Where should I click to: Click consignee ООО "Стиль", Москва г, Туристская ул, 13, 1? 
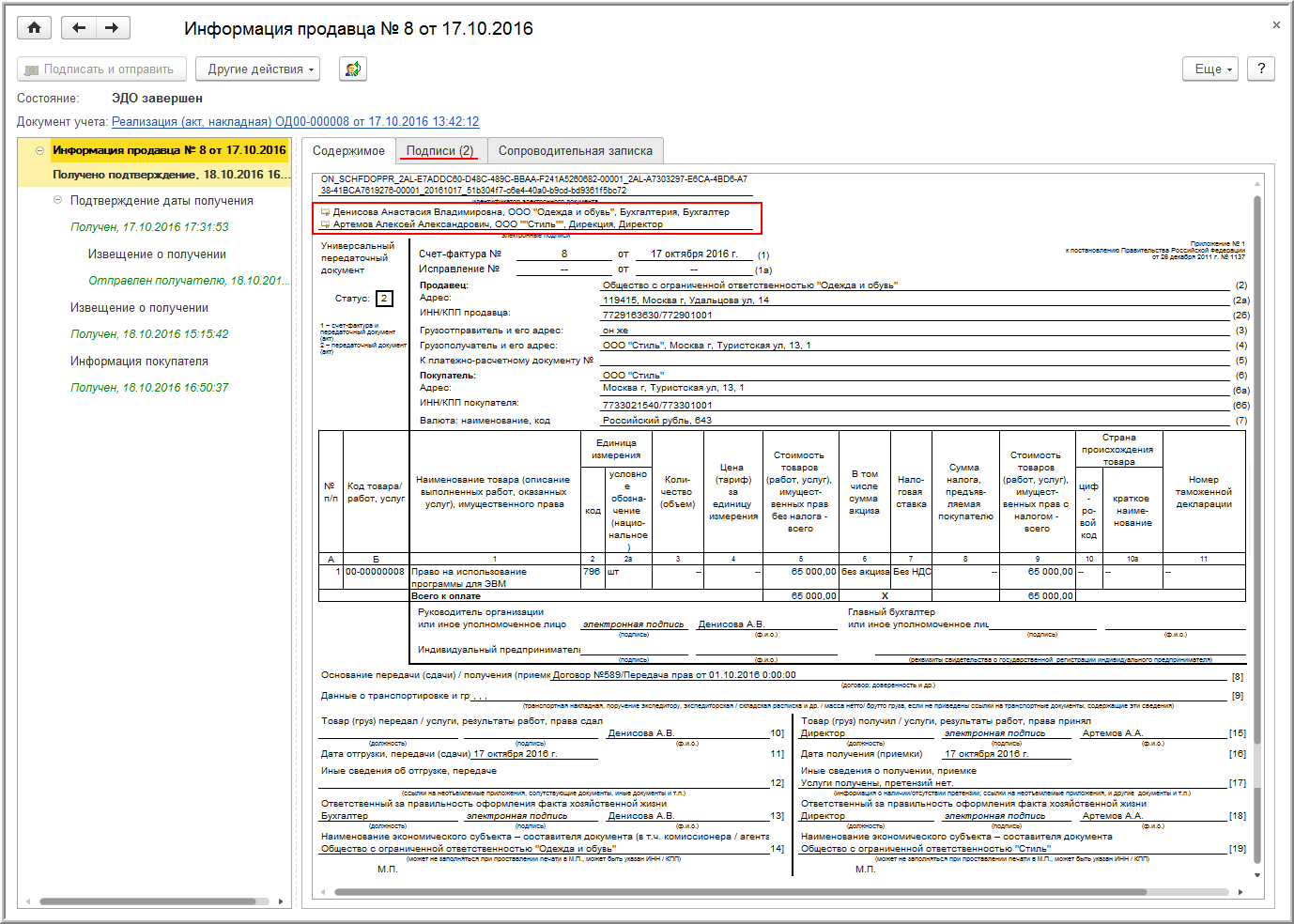click(706, 346)
